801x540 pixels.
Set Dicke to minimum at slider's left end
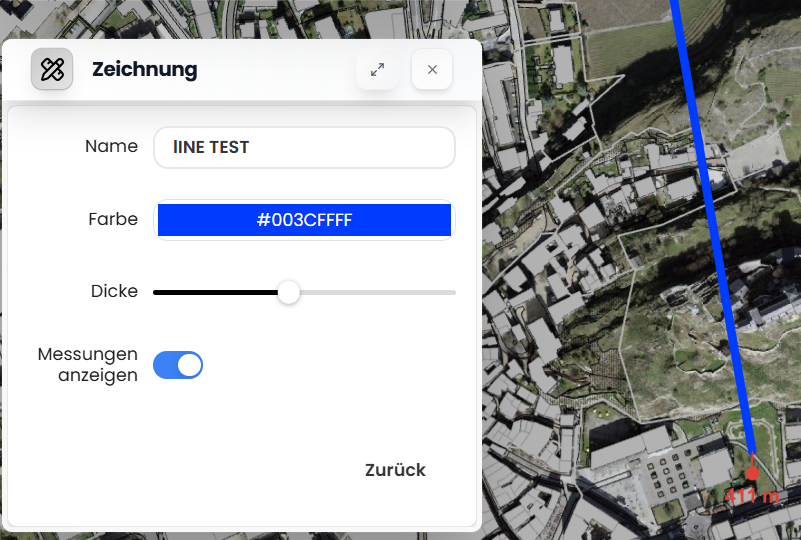point(155,292)
